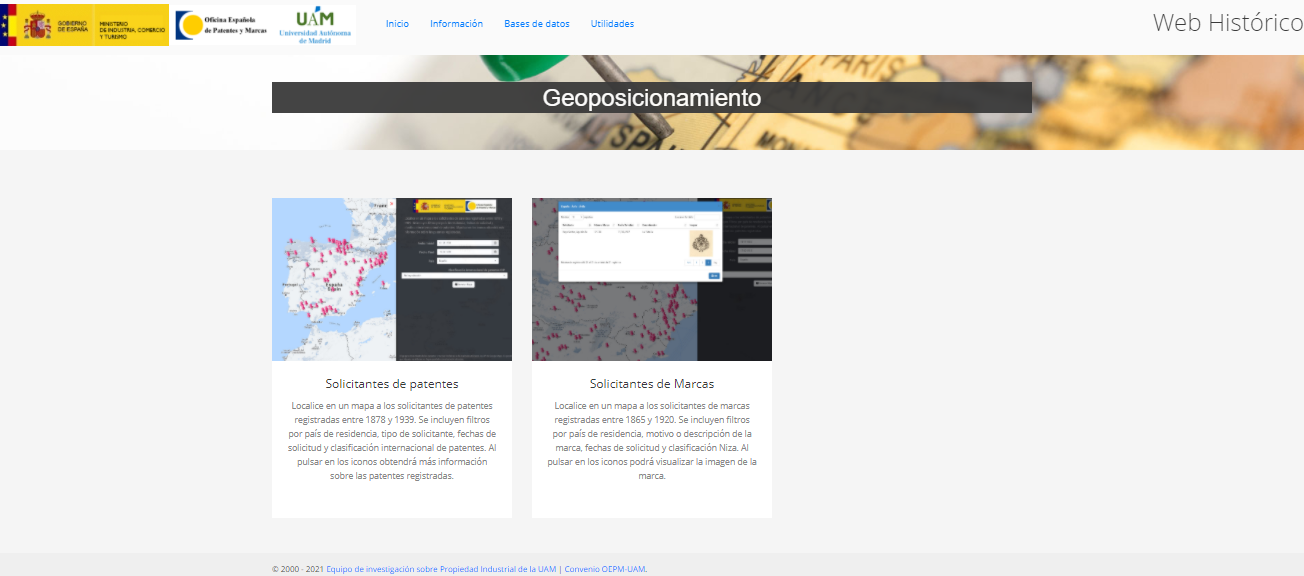This screenshot has width=1304, height=576.
Task: Go to the Inicio menu item
Action: click(x=397, y=24)
